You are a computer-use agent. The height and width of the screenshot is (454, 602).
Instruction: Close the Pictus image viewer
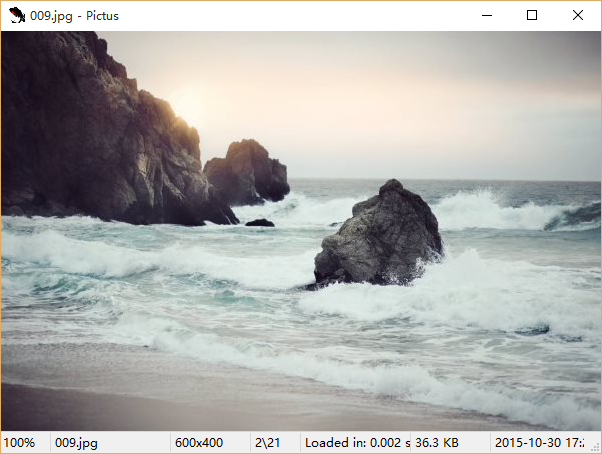578,15
